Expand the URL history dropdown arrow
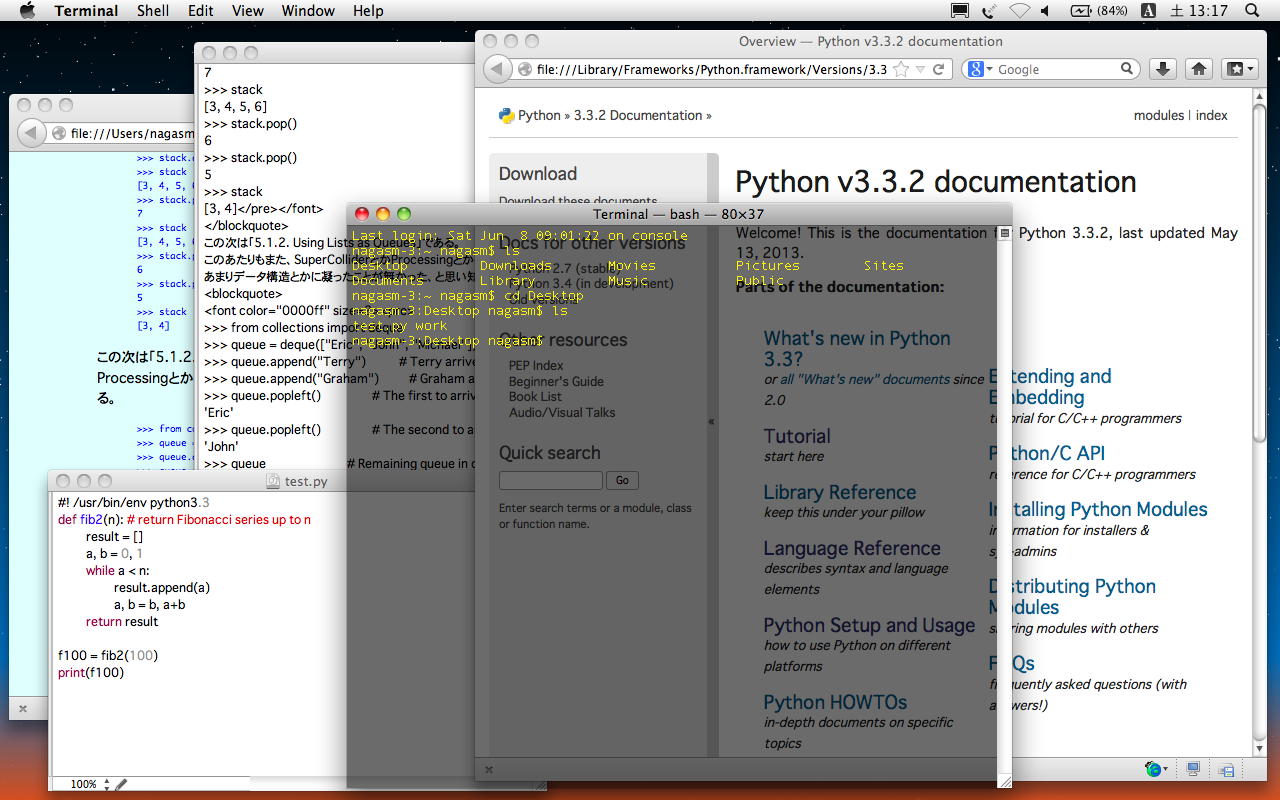This screenshot has height=800, width=1280. click(x=919, y=69)
